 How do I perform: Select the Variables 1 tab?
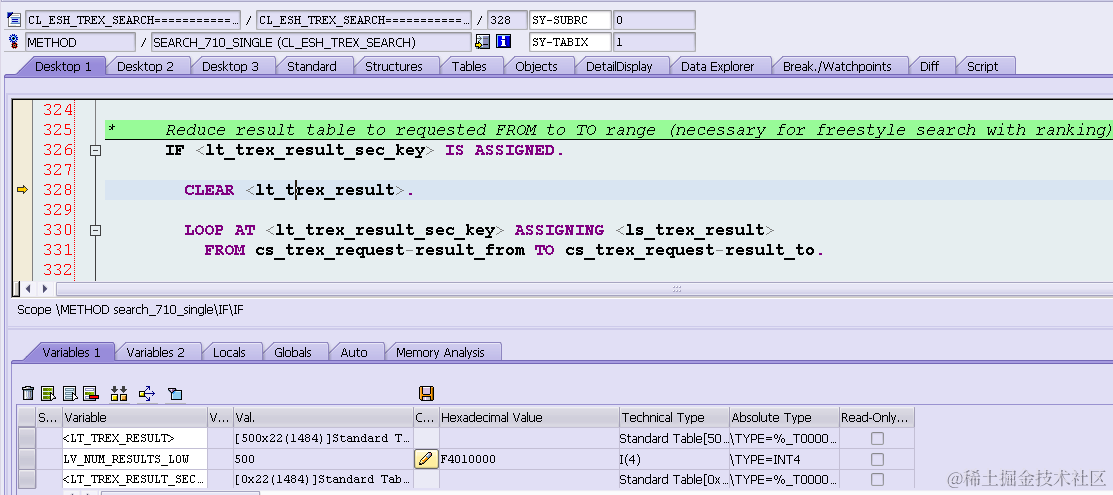(71, 352)
